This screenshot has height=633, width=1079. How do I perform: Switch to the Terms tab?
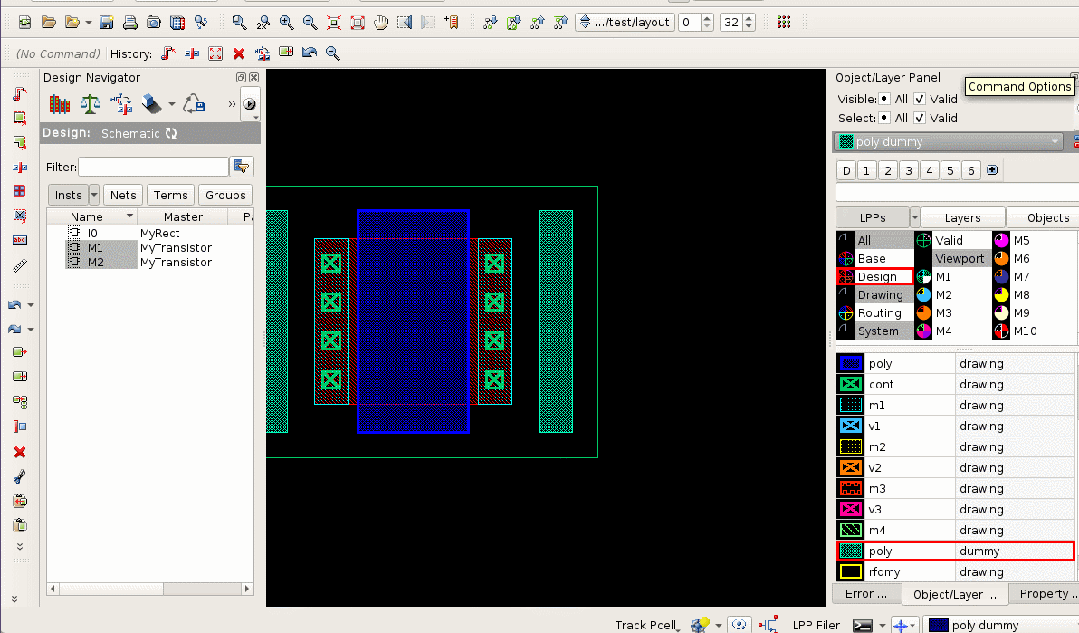(171, 195)
